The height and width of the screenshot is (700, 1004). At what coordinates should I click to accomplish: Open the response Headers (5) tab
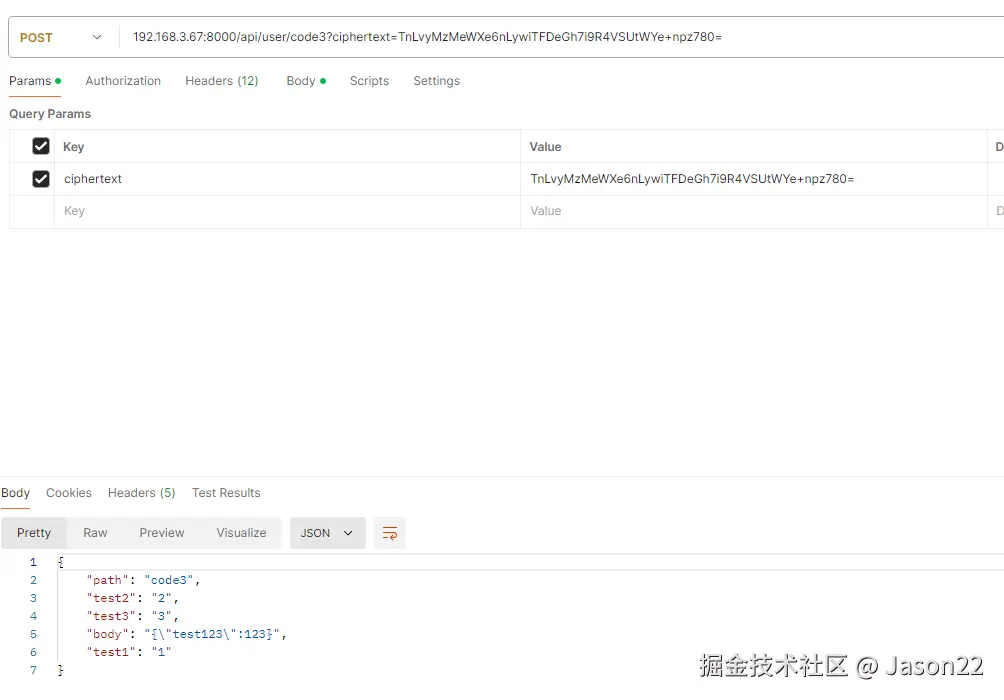click(142, 492)
